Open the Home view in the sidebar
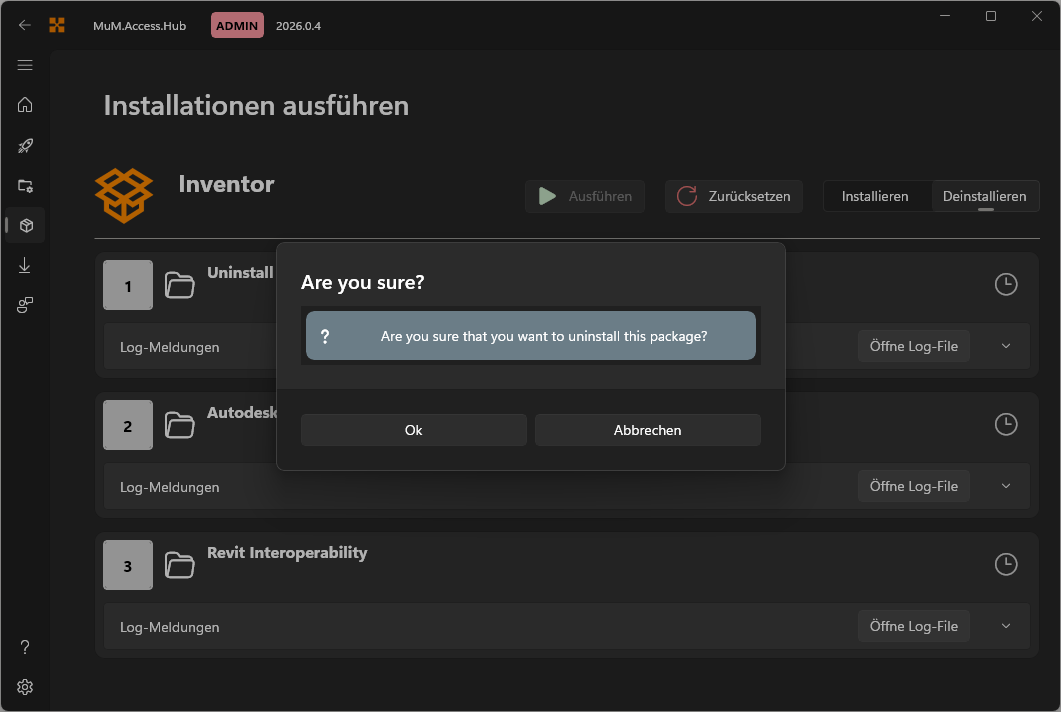Image resolution: width=1061 pixels, height=712 pixels. pos(25,105)
